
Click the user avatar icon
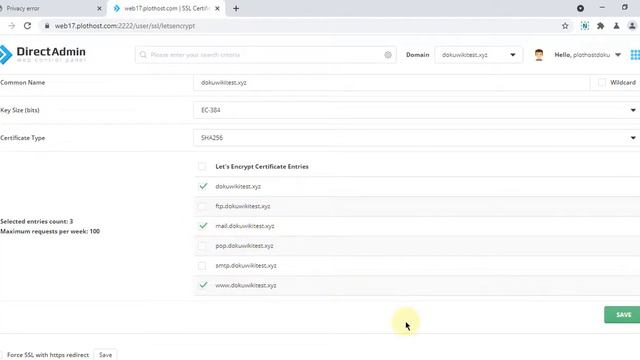(x=539, y=55)
